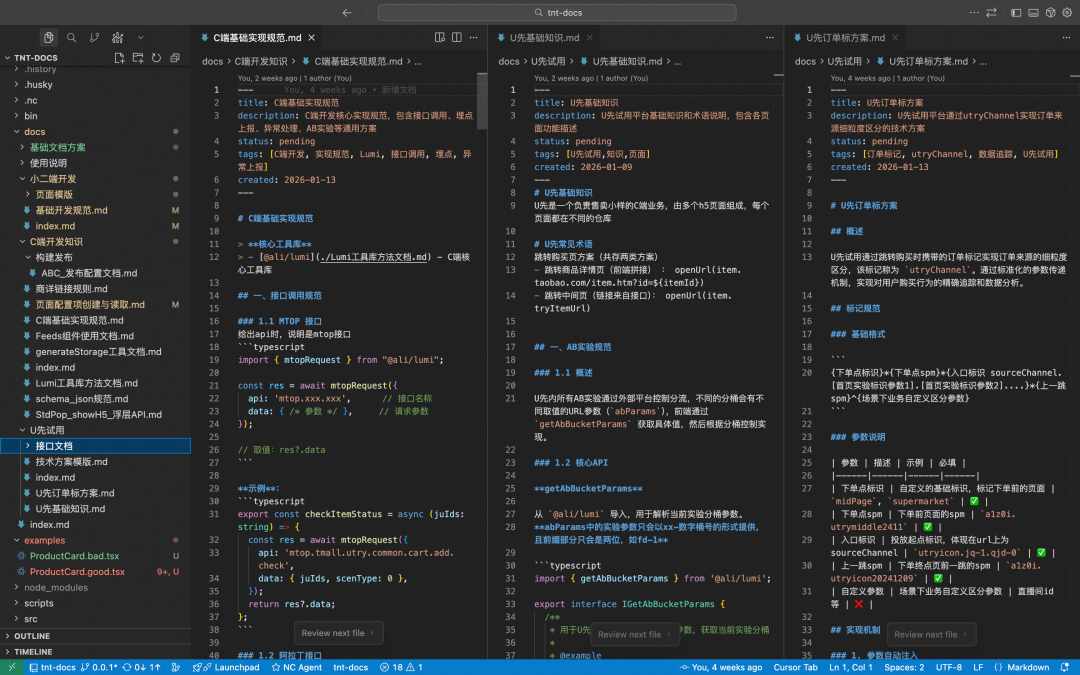Click the tnt-docs command center search box
This screenshot has height=675, width=1080.
coord(557,12)
